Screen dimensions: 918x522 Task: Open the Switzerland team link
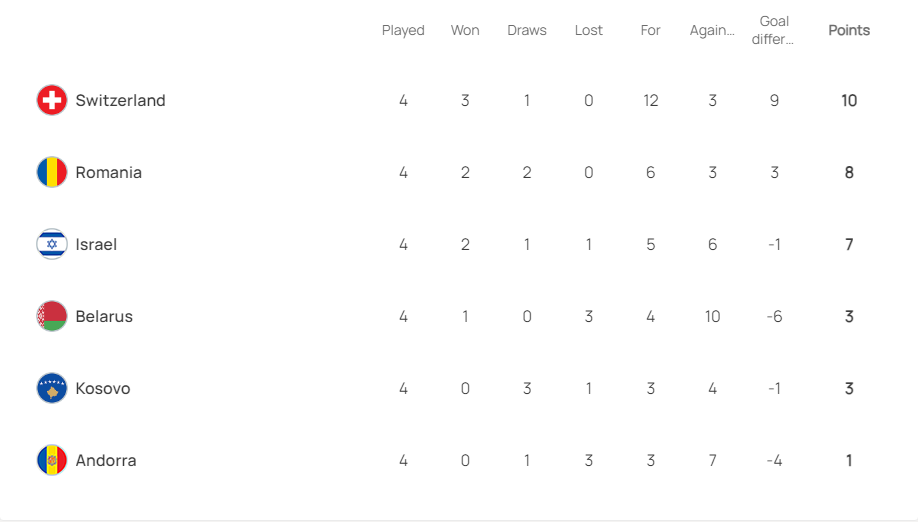click(x=120, y=100)
